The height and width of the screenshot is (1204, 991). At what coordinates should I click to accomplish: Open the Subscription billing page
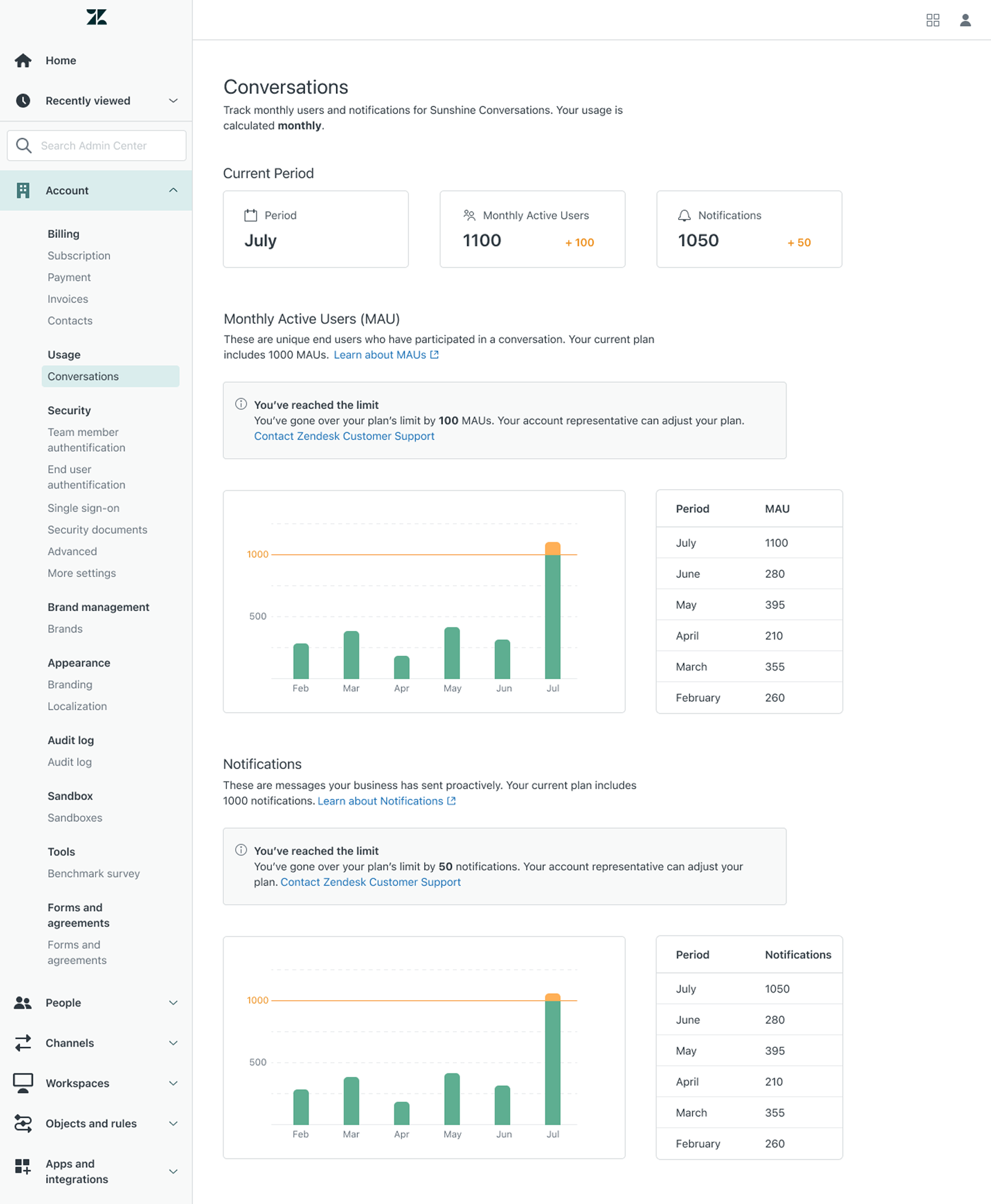(x=79, y=256)
